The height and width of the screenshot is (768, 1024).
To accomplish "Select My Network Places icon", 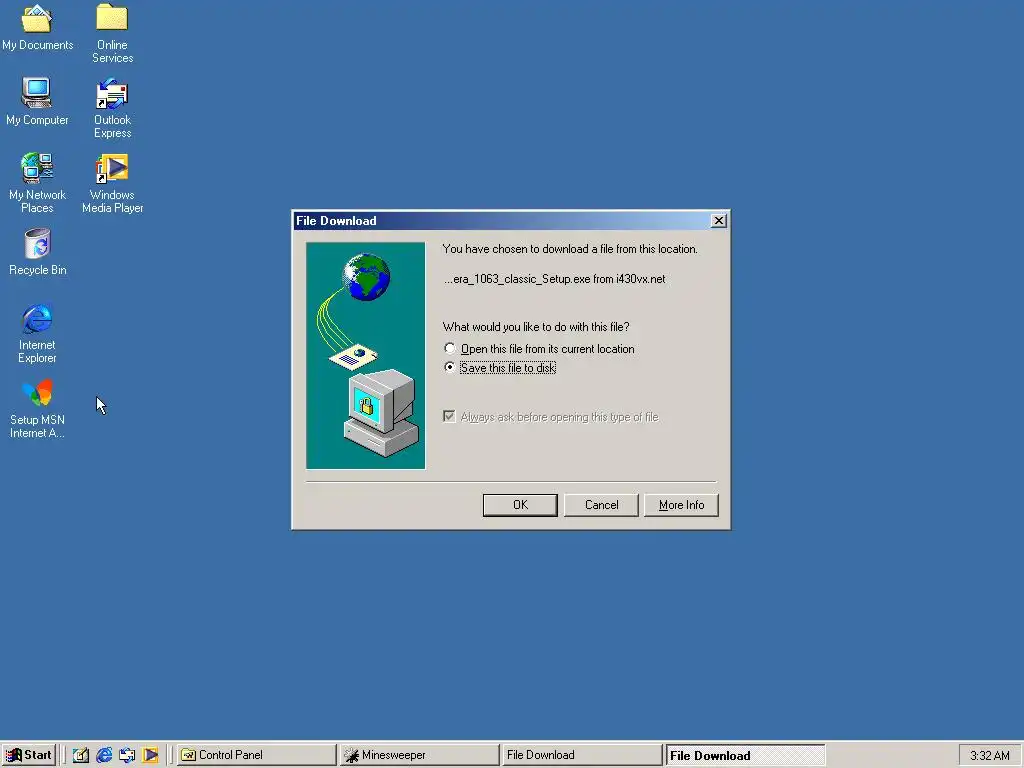I will tap(37, 184).
